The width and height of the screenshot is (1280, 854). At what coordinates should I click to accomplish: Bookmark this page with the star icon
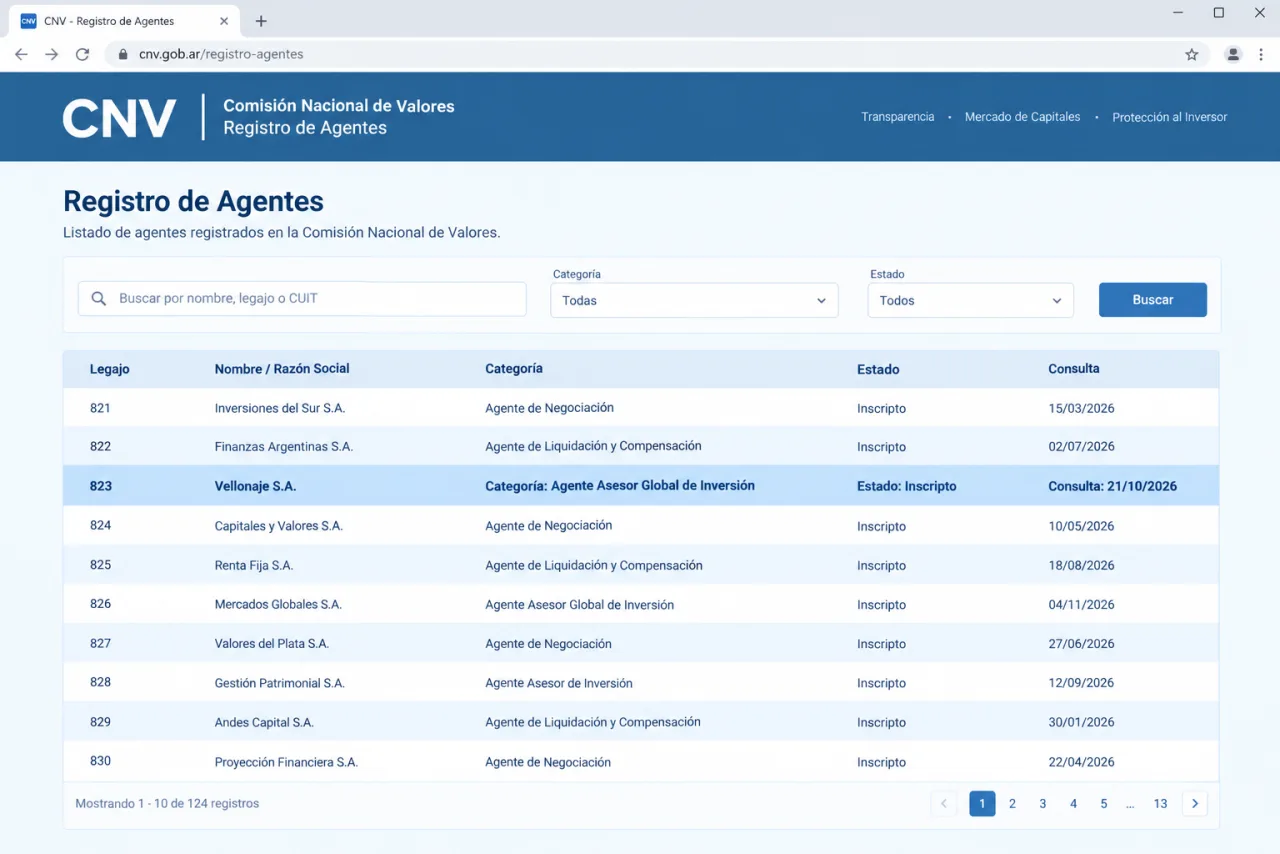[x=1192, y=54]
